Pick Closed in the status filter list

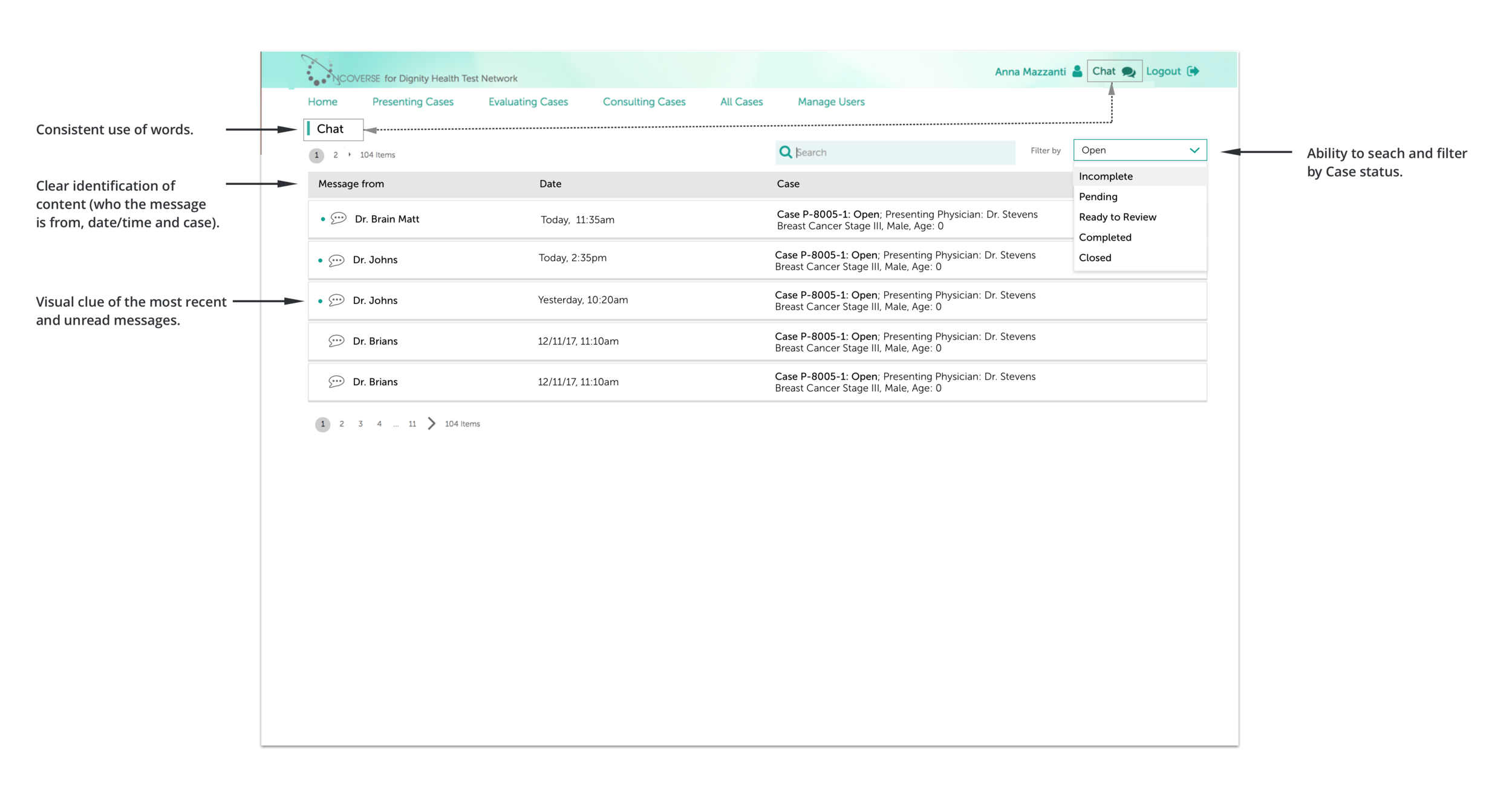[x=1095, y=258]
